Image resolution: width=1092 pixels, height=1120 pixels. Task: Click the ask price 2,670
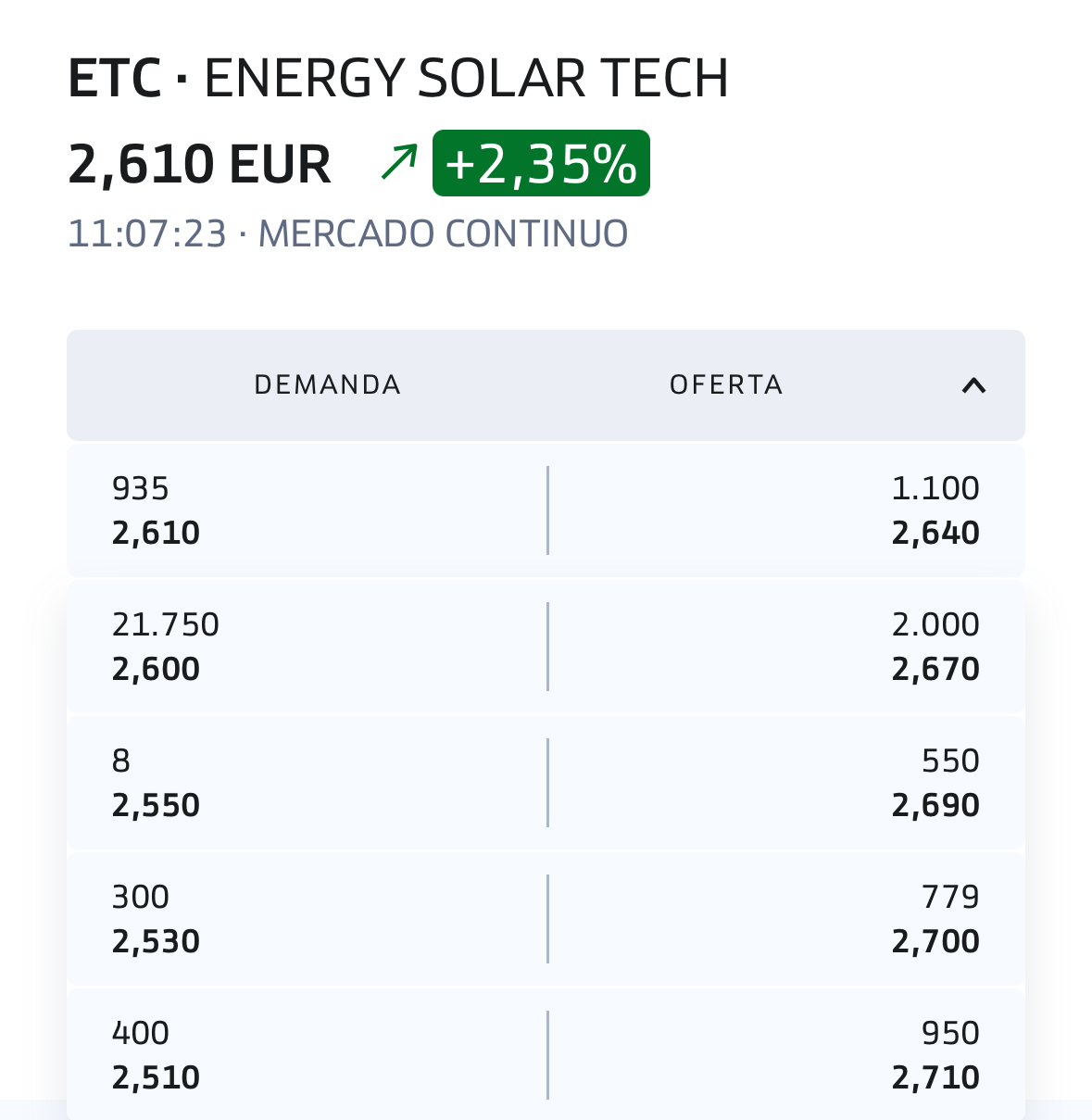click(x=935, y=670)
